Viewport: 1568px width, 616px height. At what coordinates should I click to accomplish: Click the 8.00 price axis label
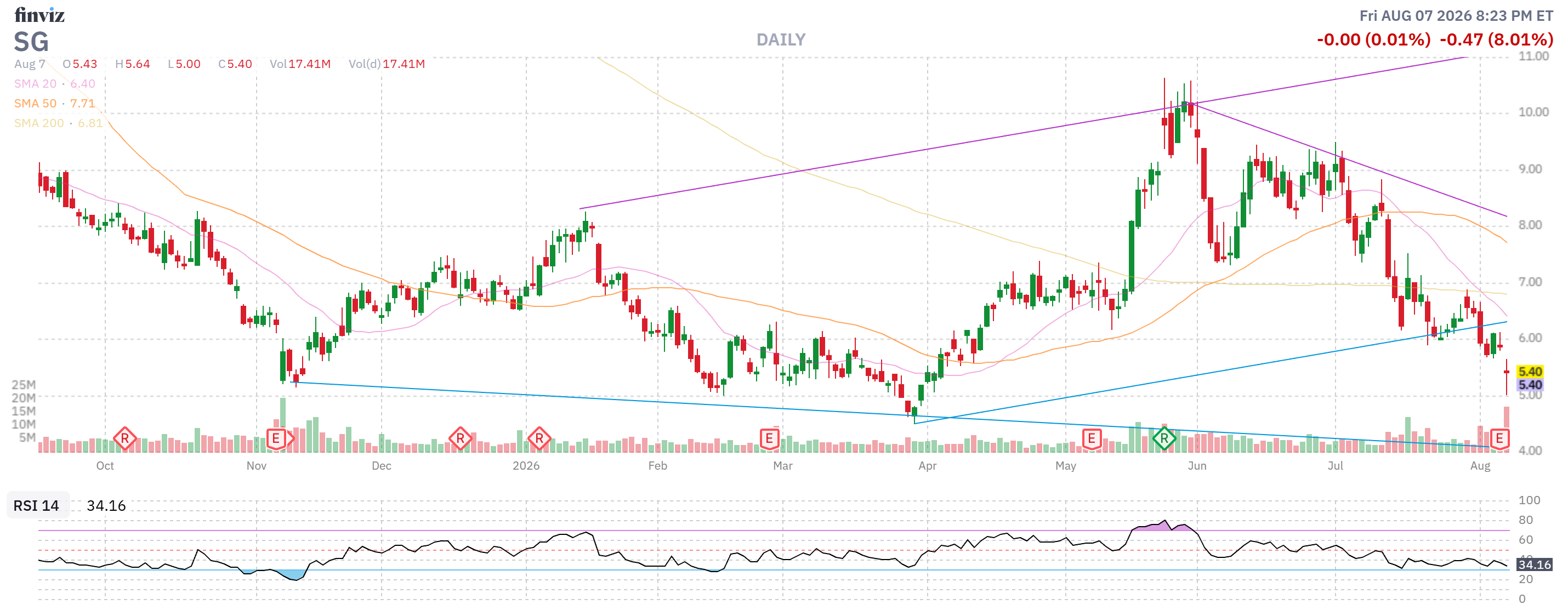point(1530,225)
